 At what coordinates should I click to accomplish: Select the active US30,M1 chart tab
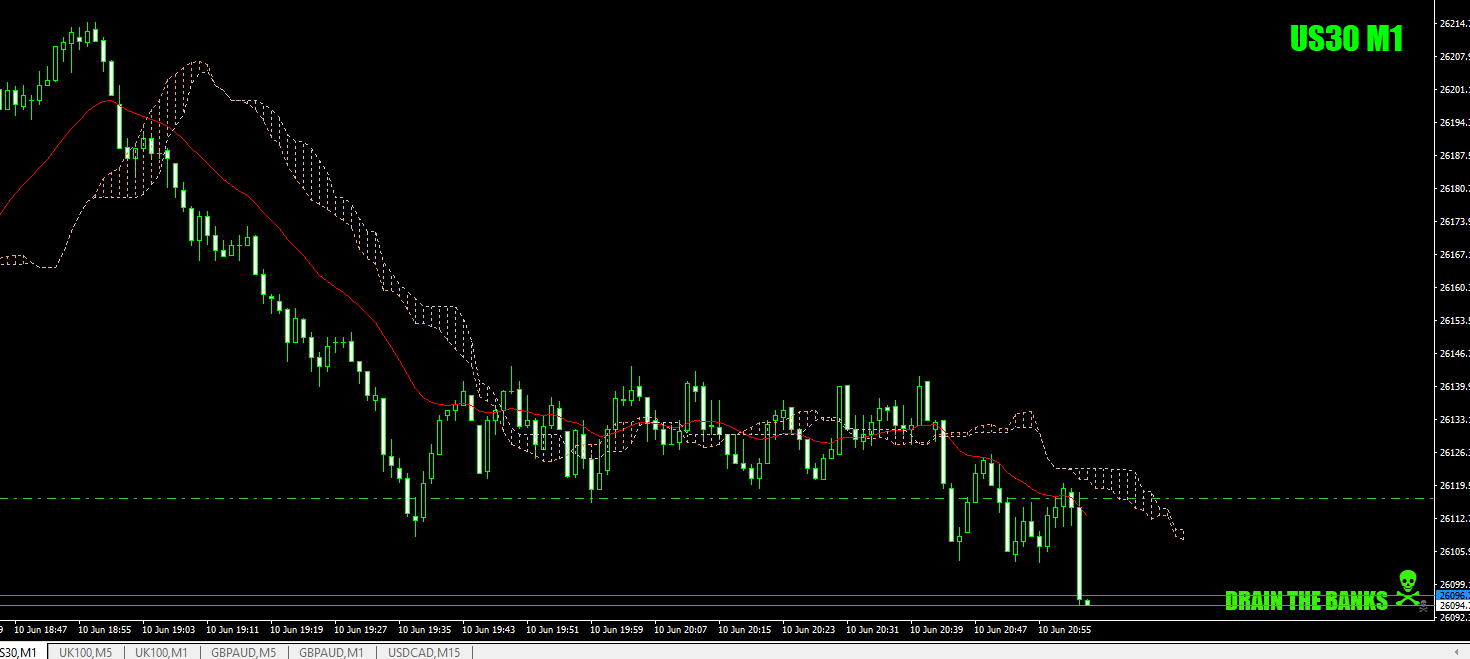(x=20, y=652)
